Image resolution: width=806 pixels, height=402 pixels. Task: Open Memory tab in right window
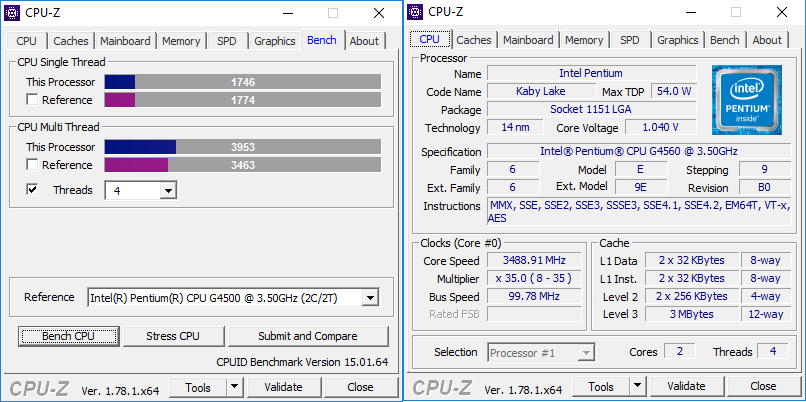[x=584, y=40]
